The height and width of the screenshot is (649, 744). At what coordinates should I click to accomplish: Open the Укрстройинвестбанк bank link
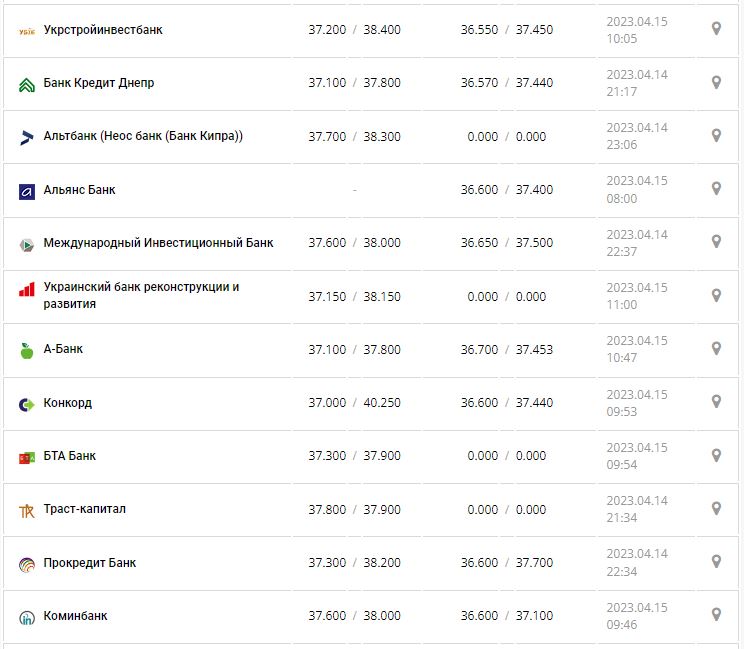point(103,30)
